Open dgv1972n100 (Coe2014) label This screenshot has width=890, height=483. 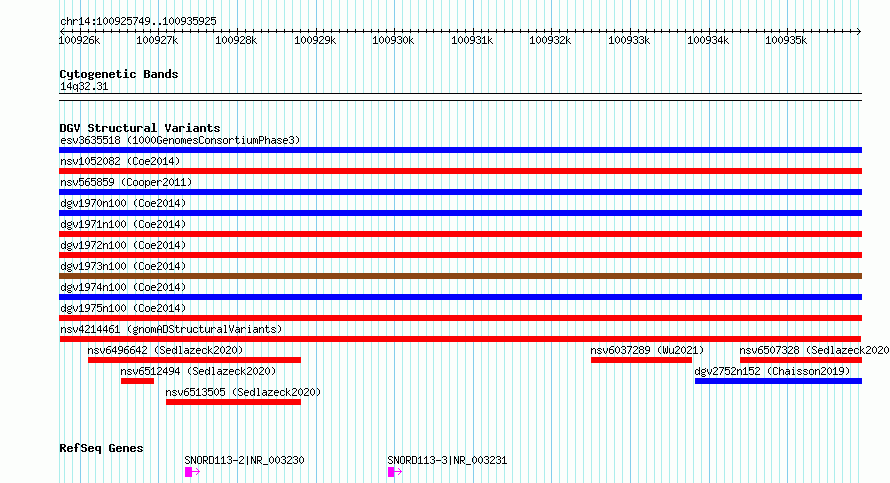[123, 245]
